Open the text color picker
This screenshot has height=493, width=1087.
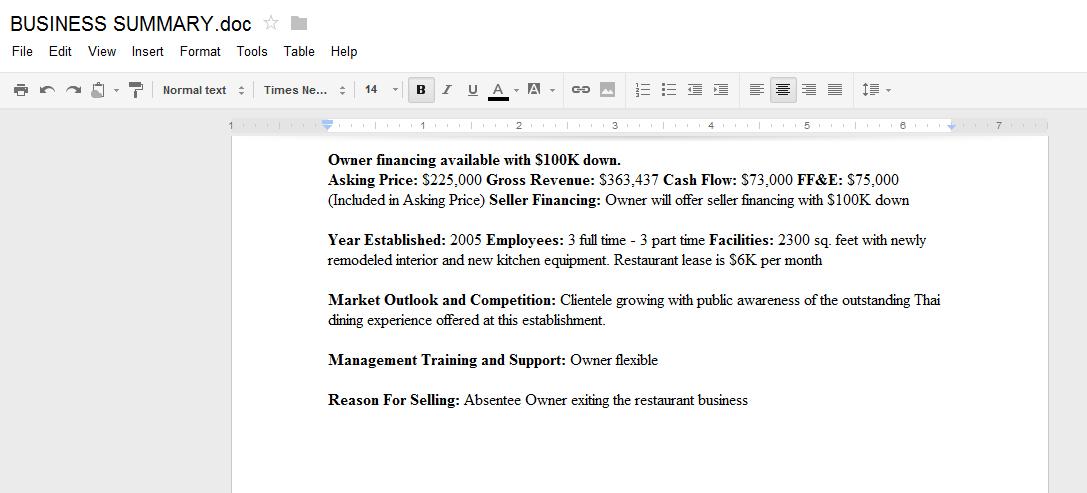point(499,90)
